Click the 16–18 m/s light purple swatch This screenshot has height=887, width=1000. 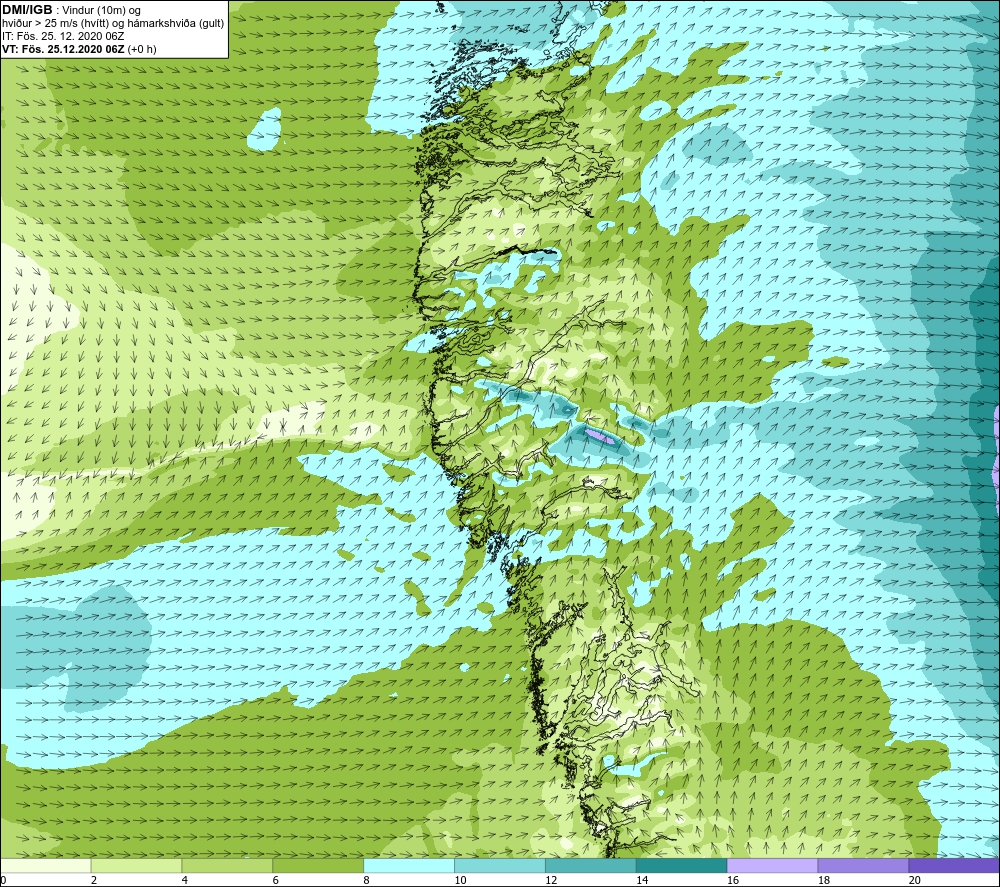pyautogui.click(x=772, y=866)
